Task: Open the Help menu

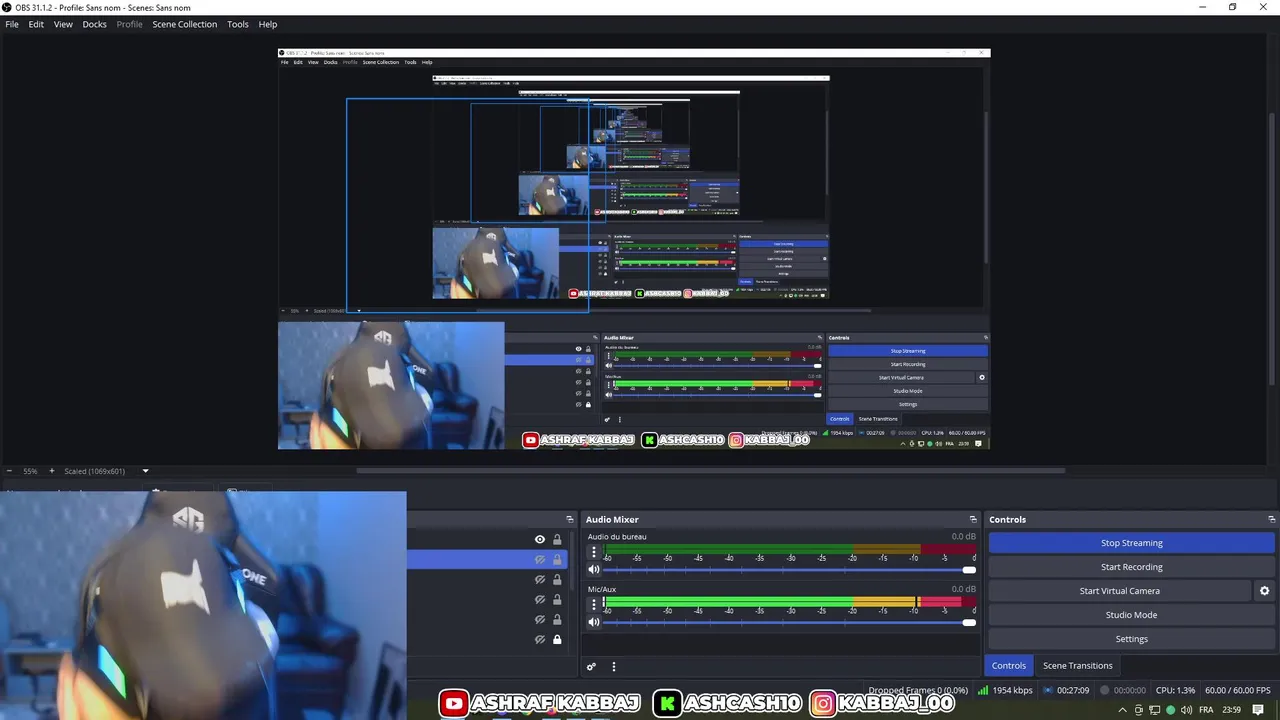Action: click(x=268, y=24)
